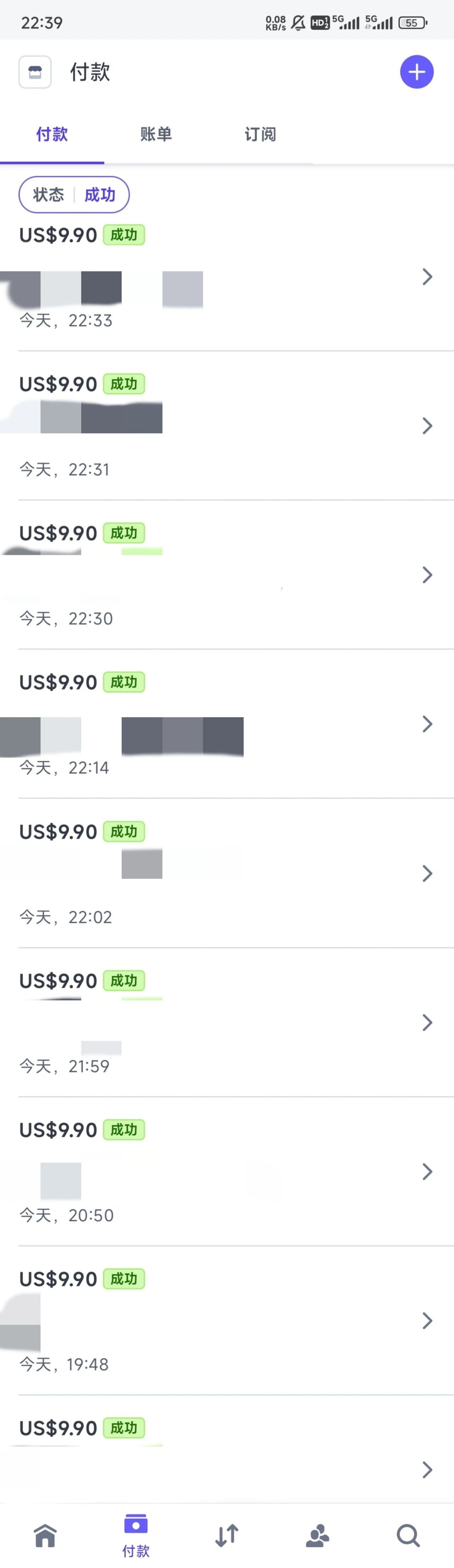
Task: Select the 付款 payments icon in bottom bar
Action: click(x=135, y=1536)
